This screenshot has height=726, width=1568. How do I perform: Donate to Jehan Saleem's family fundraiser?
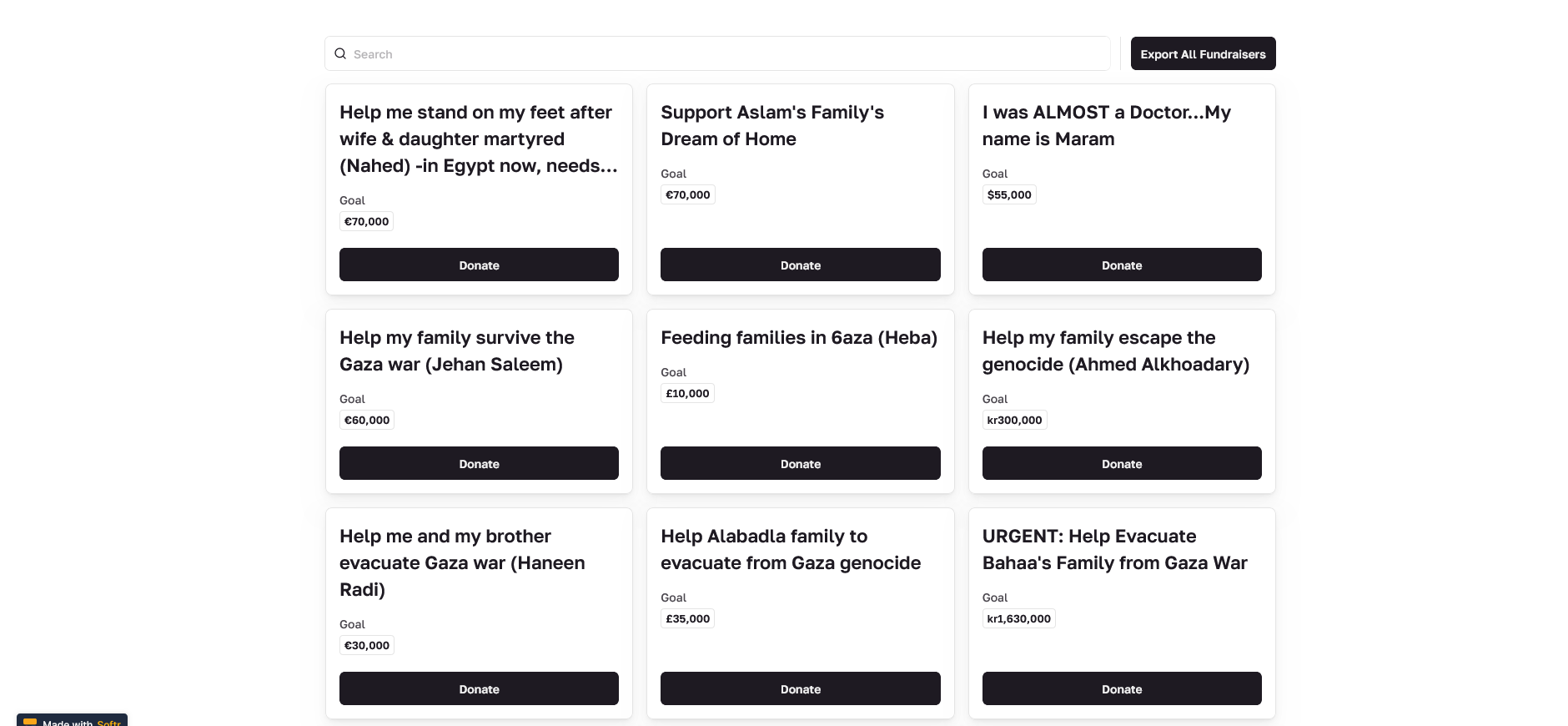coord(479,463)
